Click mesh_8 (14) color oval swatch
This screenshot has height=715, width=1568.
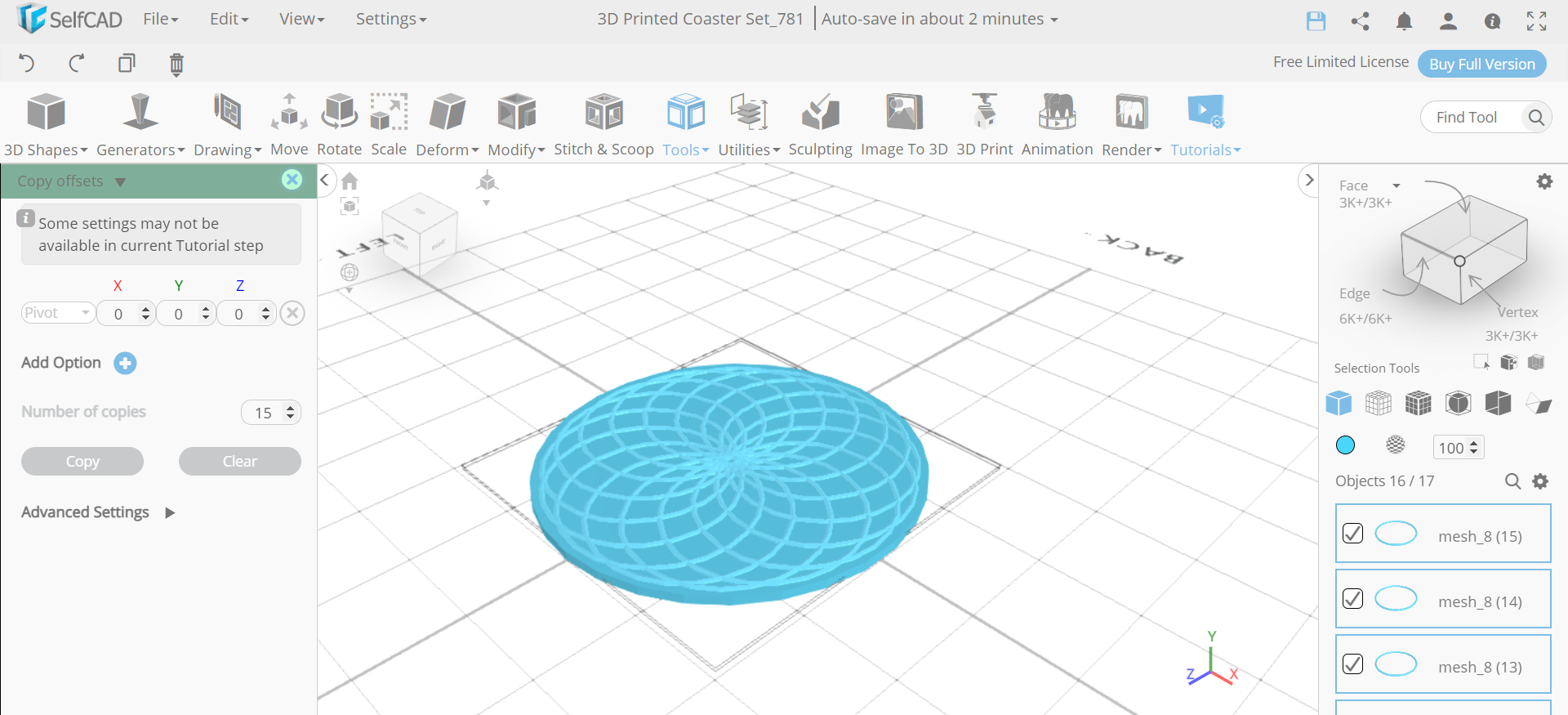pos(1396,599)
